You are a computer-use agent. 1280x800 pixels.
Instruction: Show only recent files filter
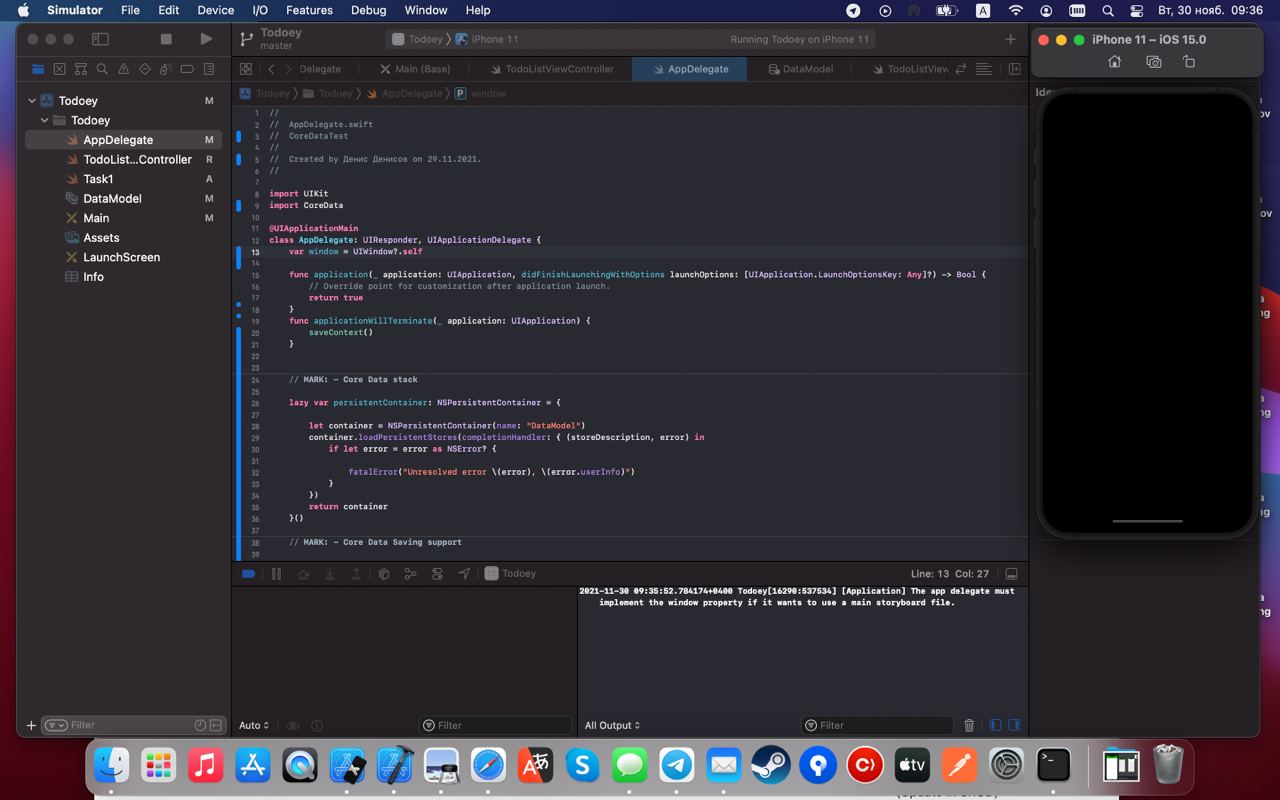click(200, 725)
